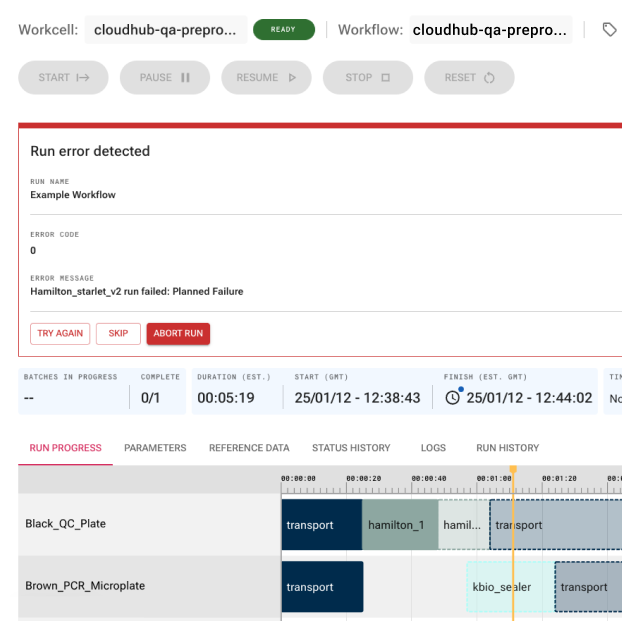Click the orange timeline playhead marker
The width and height of the screenshot is (622, 622).
click(513, 469)
